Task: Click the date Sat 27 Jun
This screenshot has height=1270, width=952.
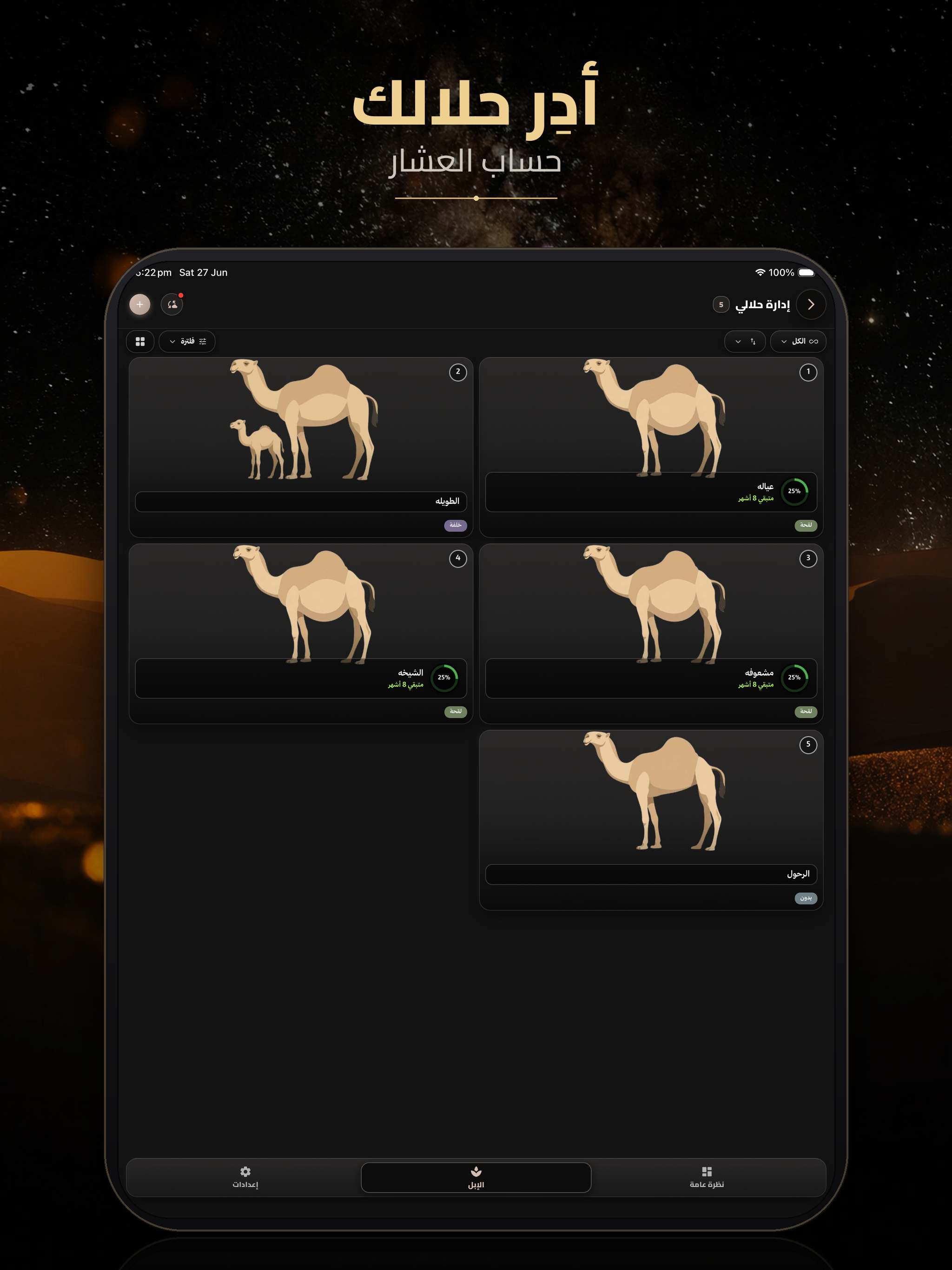Action: (x=203, y=273)
